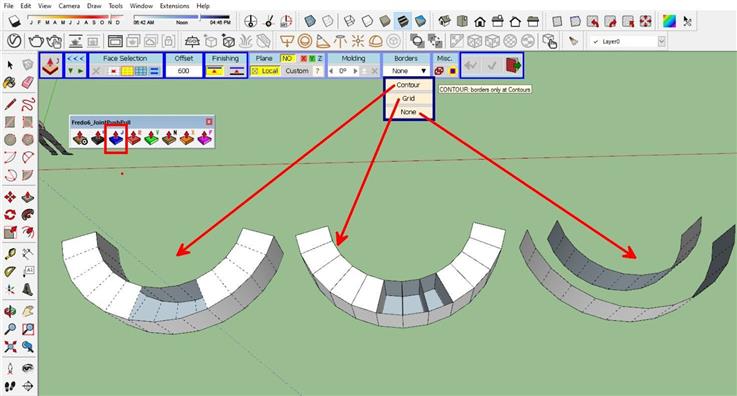Select the Protractor tool
Screen dimensions: 737x396
(10, 272)
